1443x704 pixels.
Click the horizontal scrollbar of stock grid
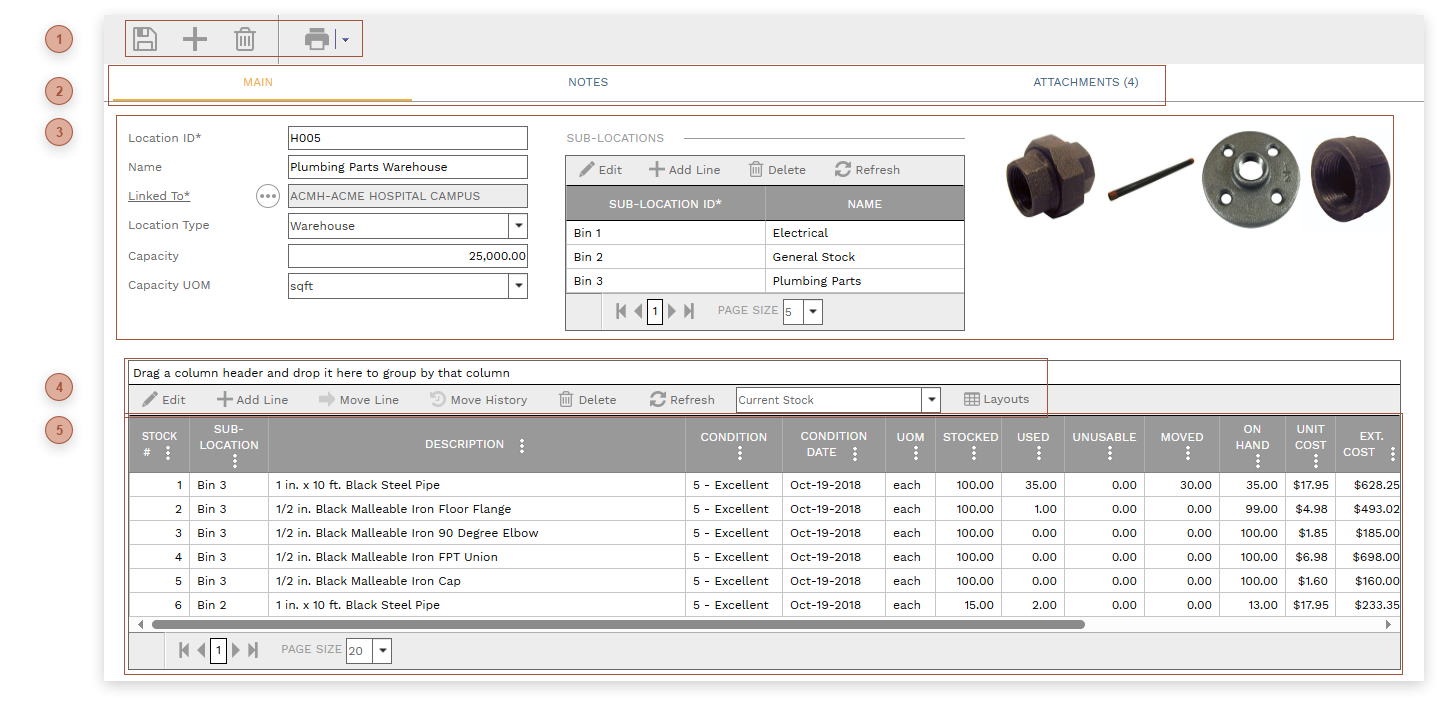click(617, 624)
